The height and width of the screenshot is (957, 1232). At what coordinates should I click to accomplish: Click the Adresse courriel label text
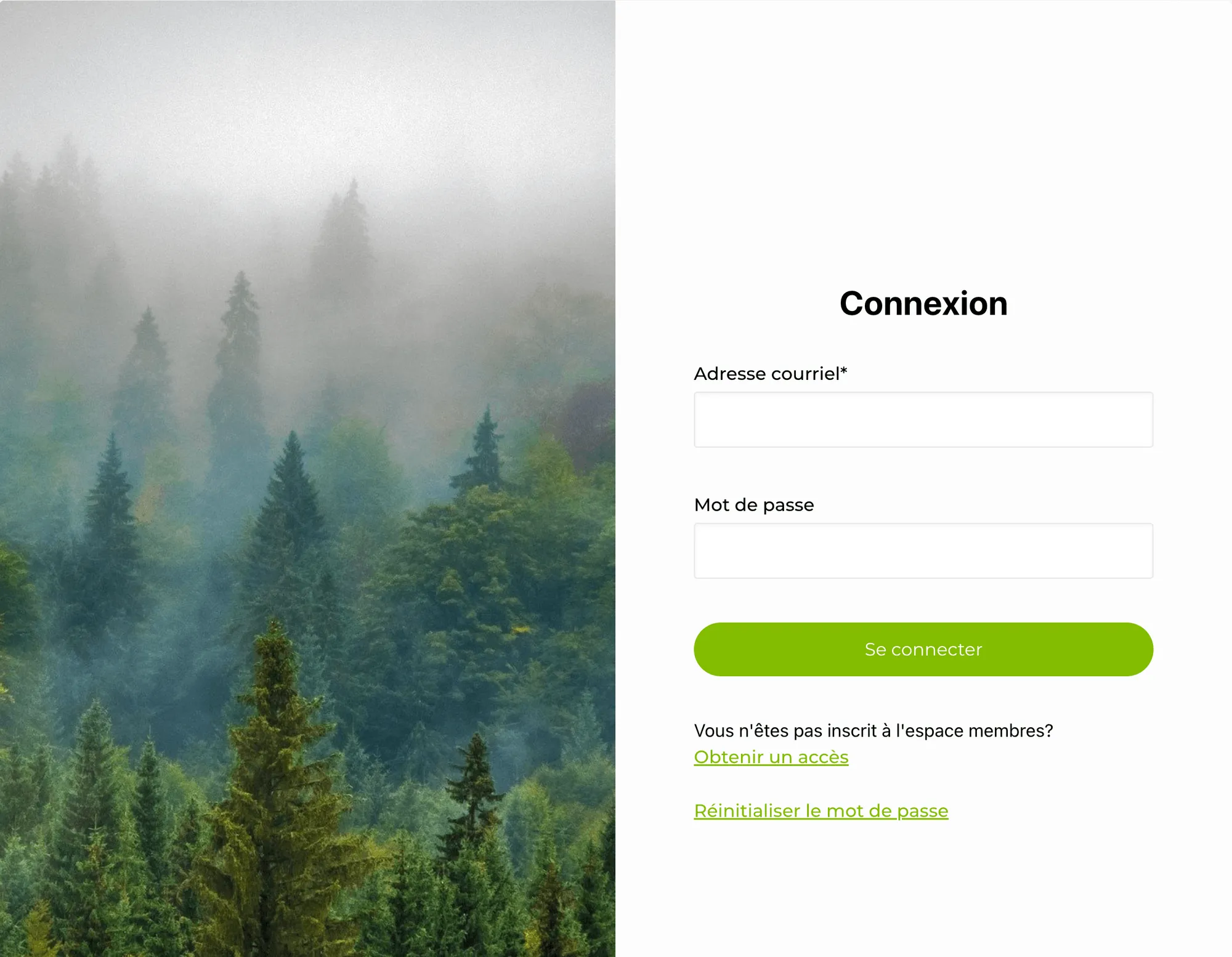766,373
